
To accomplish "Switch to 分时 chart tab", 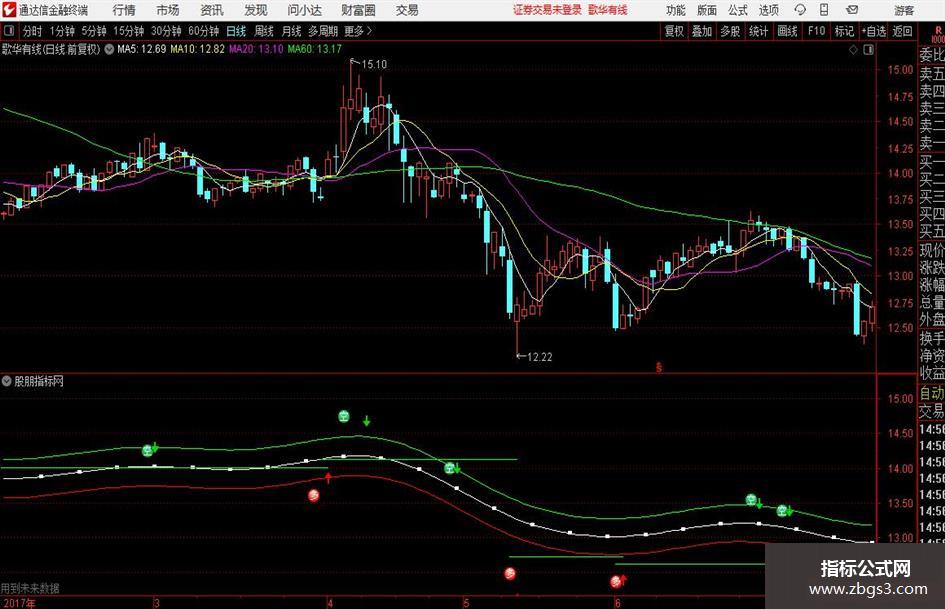I will coord(32,31).
